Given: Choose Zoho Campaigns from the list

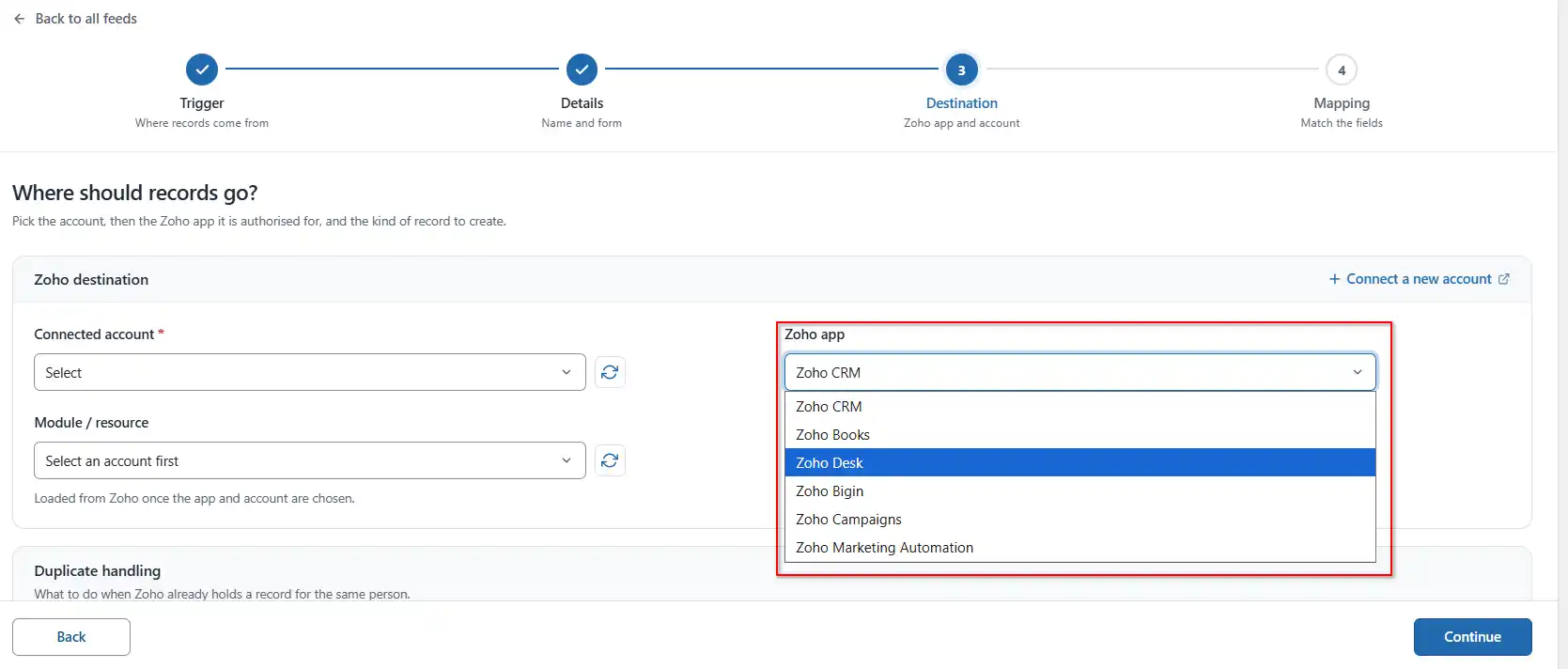Looking at the screenshot, I should pyautogui.click(x=1080, y=519).
